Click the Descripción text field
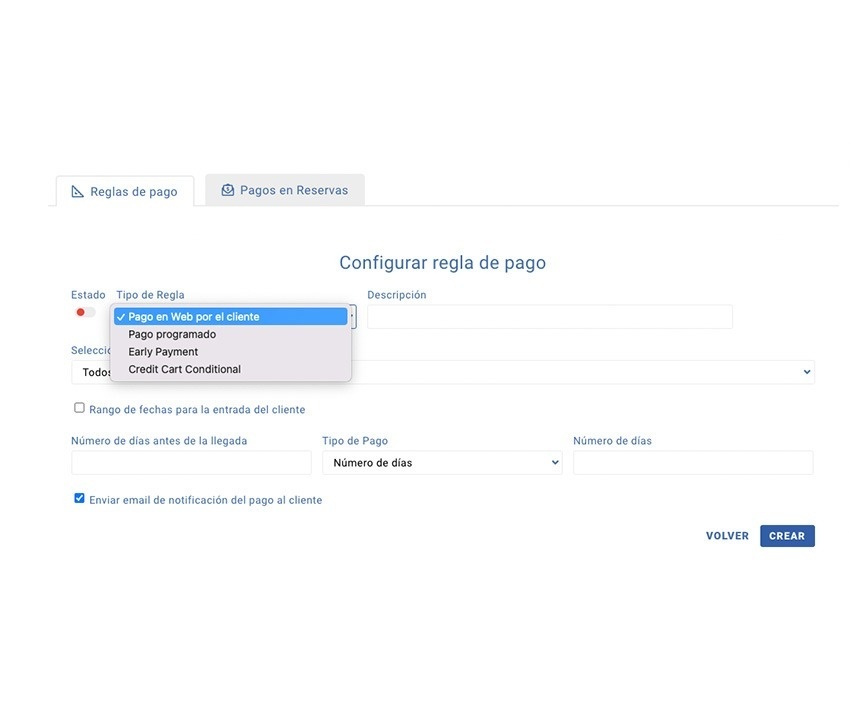850x721 pixels. coord(549,317)
